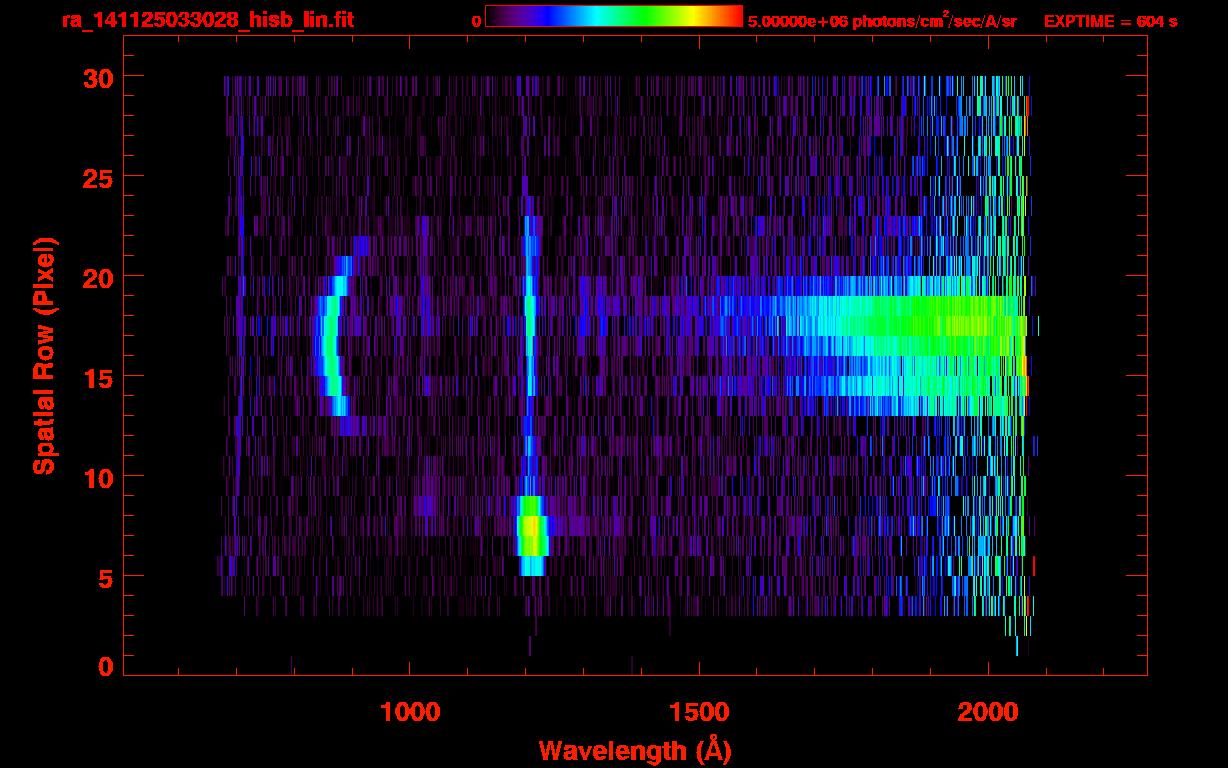This screenshot has height=768, width=1228.
Task: Click the y-axis tick label 10
Action: (x=98, y=477)
